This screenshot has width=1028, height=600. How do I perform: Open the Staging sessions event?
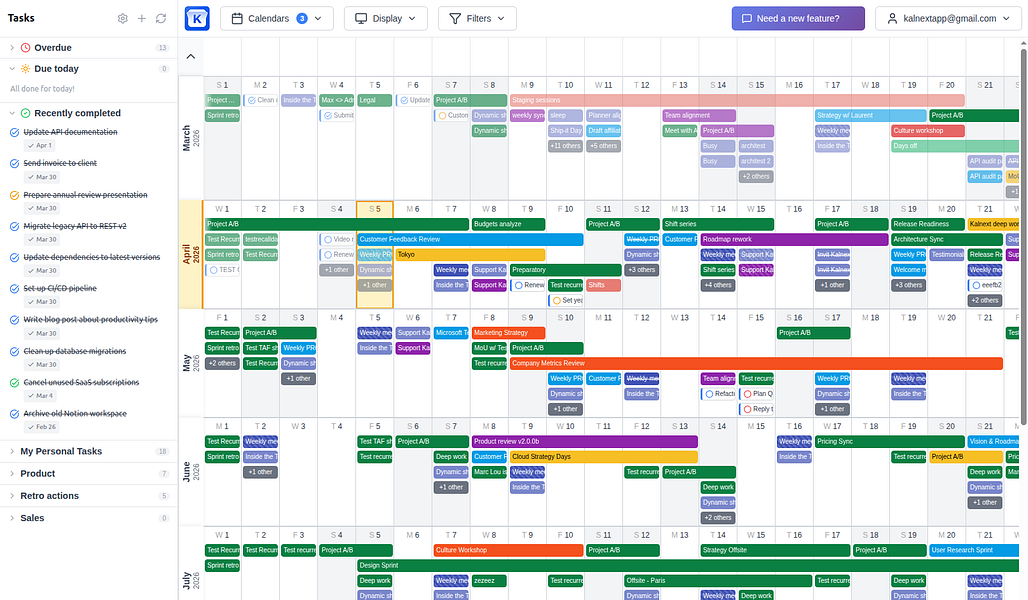click(737, 100)
